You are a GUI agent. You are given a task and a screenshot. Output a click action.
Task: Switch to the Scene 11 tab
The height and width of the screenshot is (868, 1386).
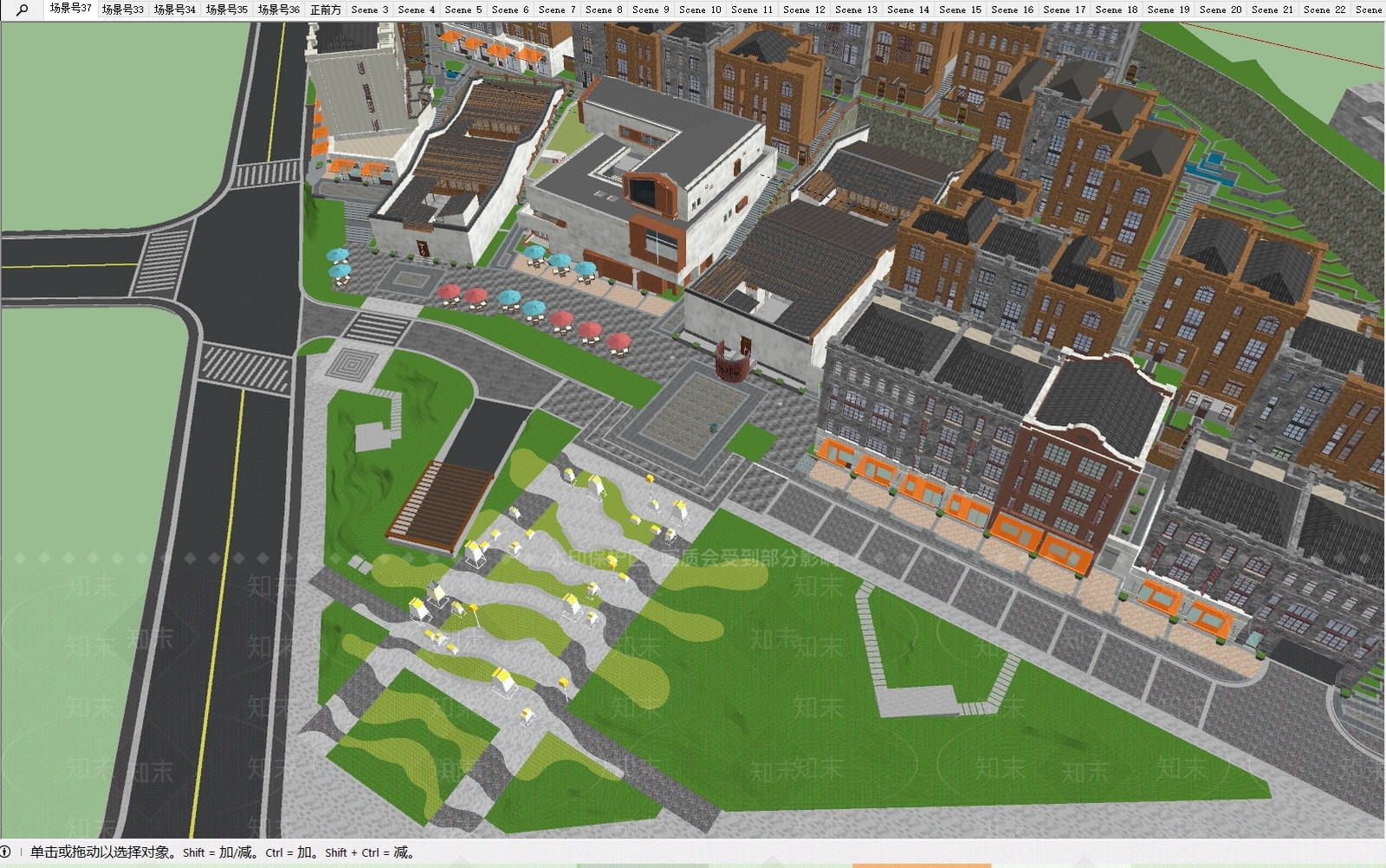pos(751,10)
